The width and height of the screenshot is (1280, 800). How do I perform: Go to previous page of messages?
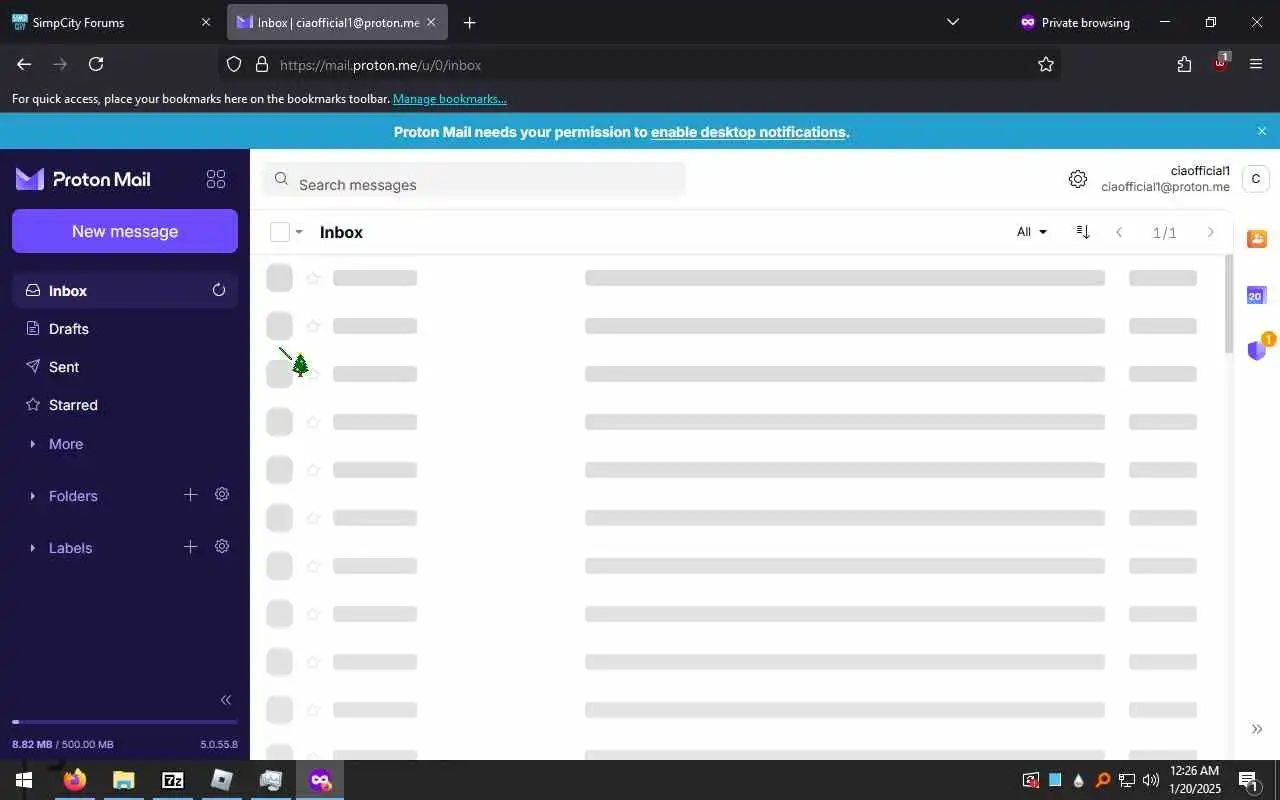click(x=1119, y=232)
